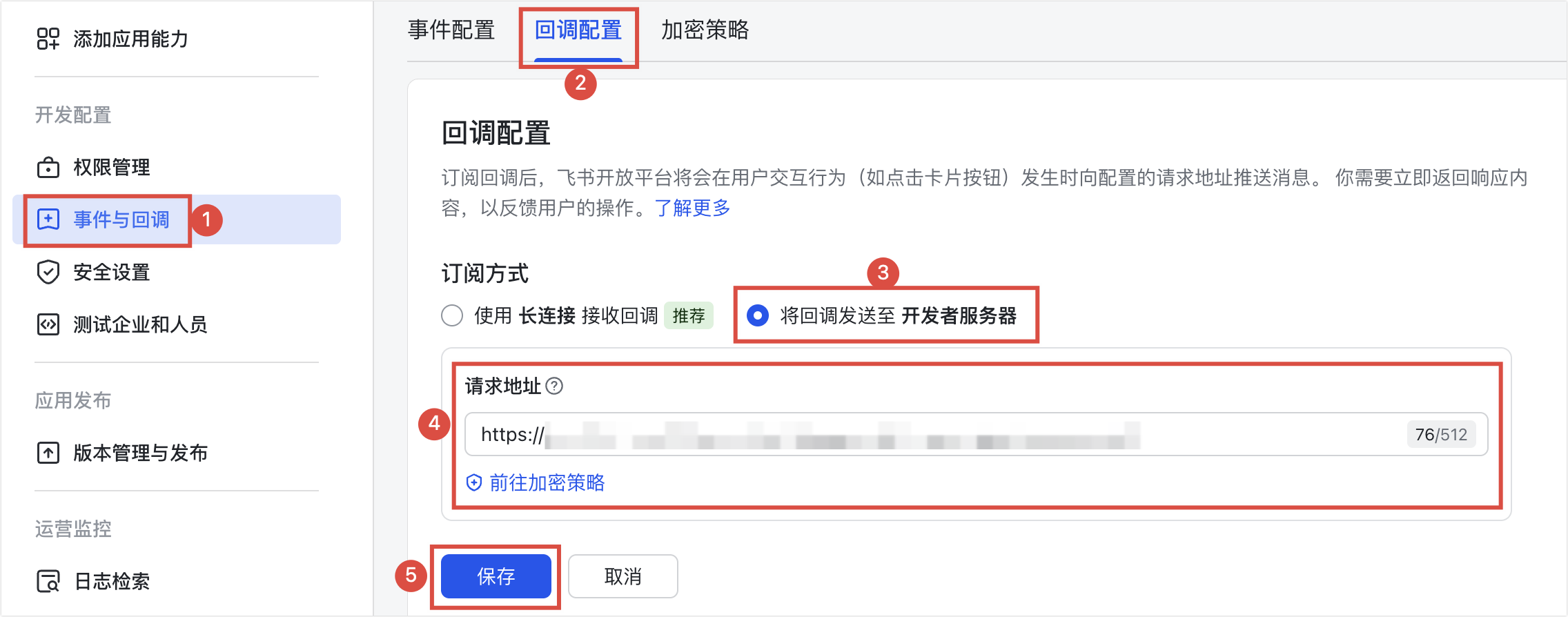Click the 添加应用能力 grid-plus icon
The height and width of the screenshot is (617, 1568).
click(48, 39)
